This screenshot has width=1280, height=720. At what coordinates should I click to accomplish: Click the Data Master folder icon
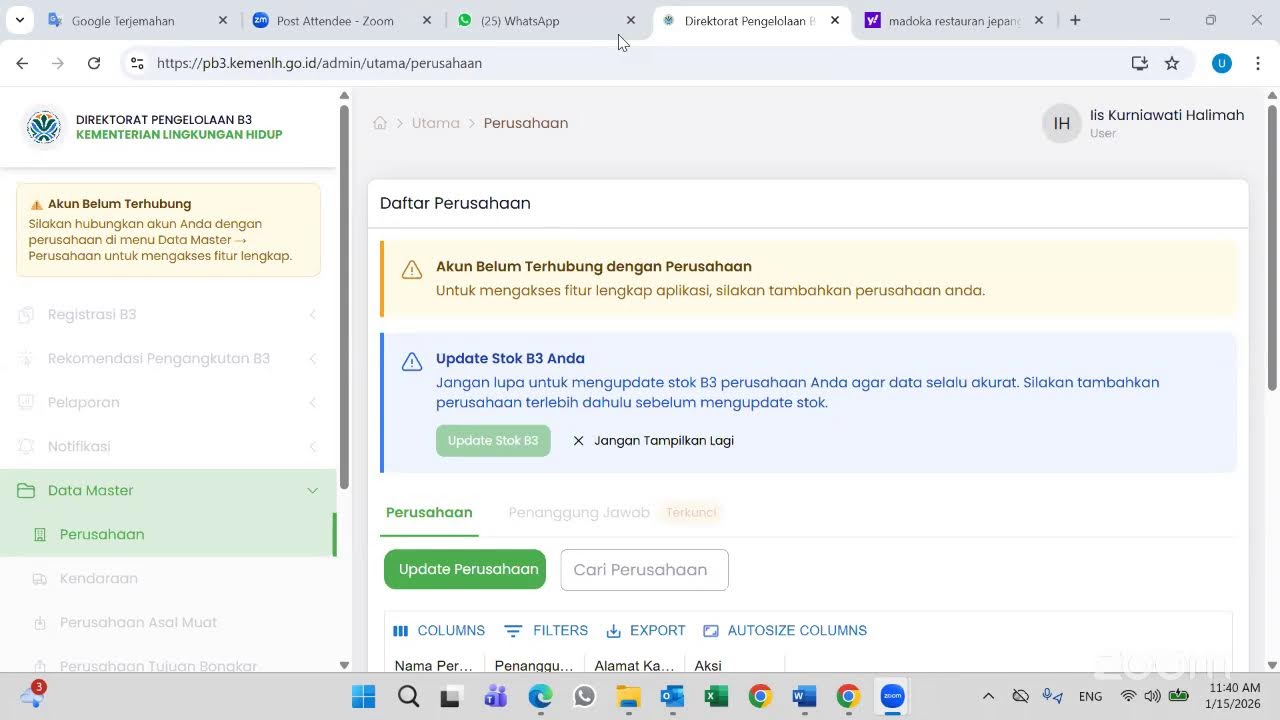click(x=27, y=491)
